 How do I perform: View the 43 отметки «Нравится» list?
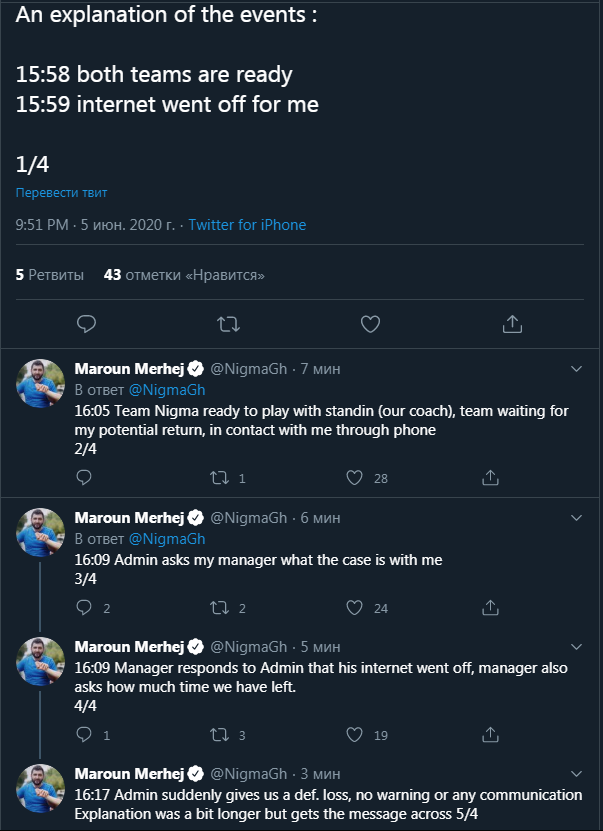coord(184,274)
